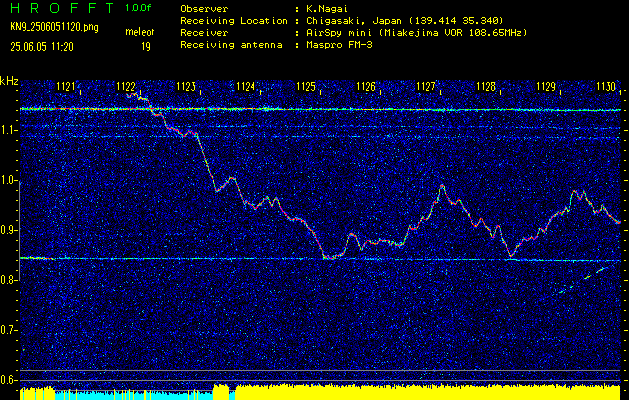Click the 1.1 frequency axis label
Viewport: 629px width, 400px height.
click(x=8, y=130)
